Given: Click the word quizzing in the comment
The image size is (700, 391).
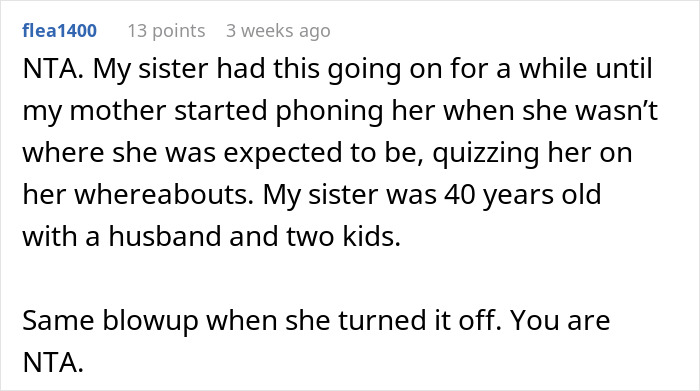Looking at the screenshot, I should [486, 153].
